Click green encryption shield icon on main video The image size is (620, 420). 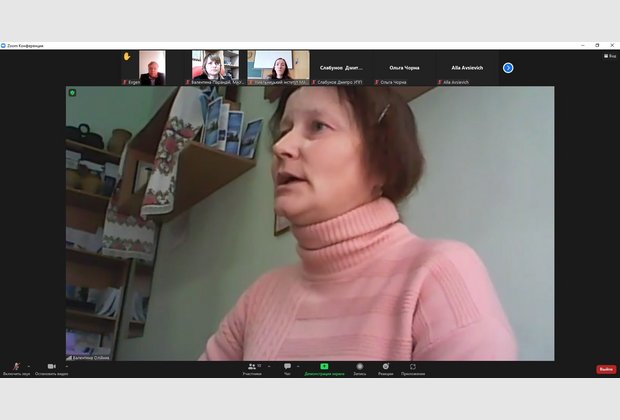[x=72, y=93]
